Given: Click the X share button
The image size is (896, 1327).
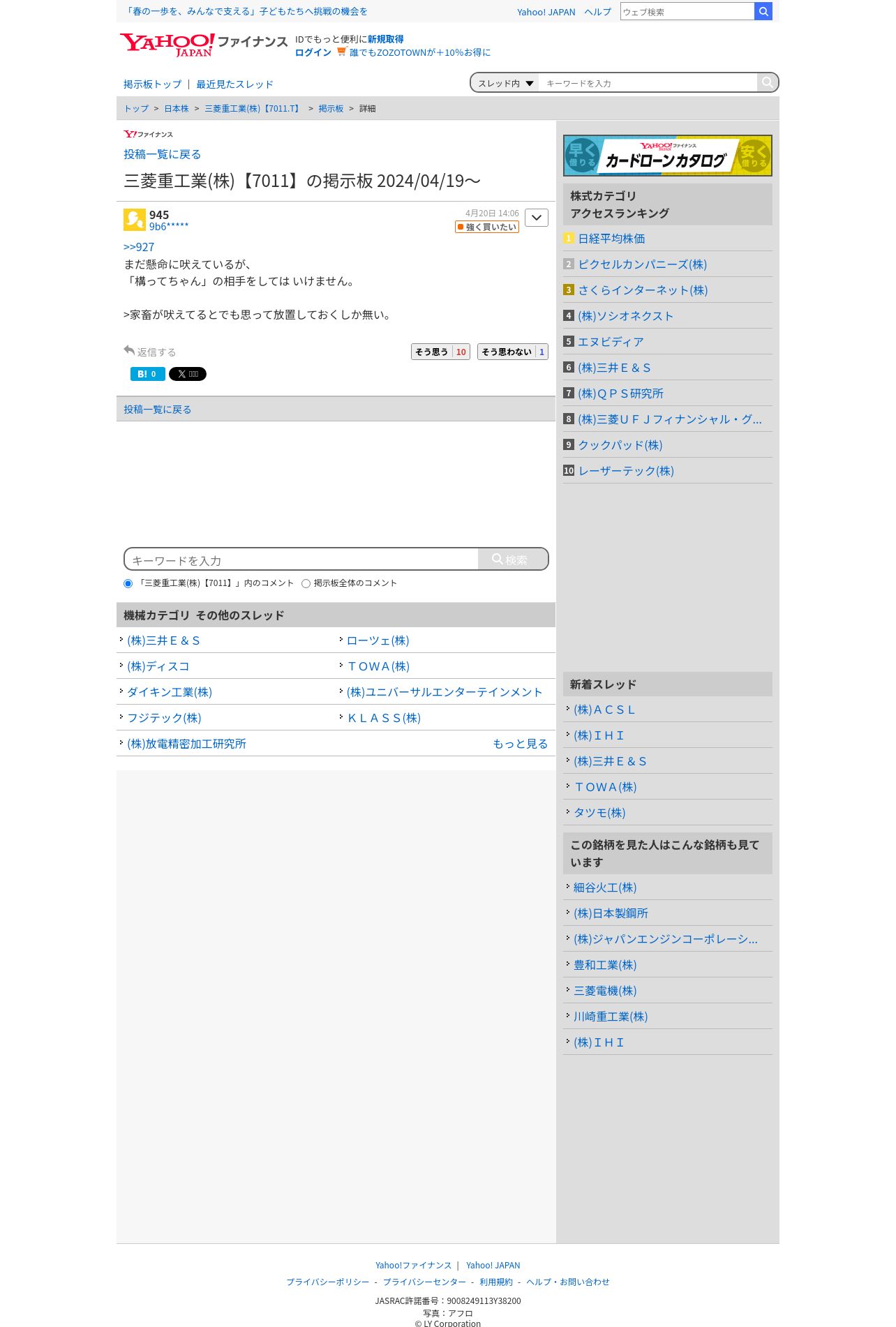Looking at the screenshot, I should point(188,374).
